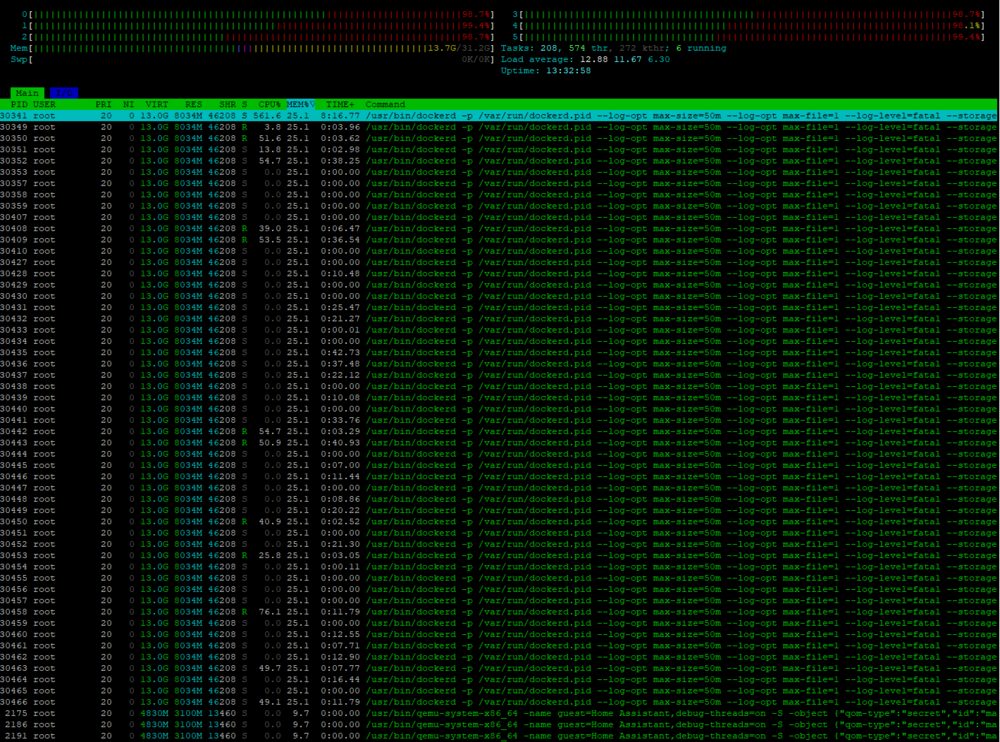The image size is (1000, 742).
Task: Select process row with PID 30349
Action: pyautogui.click(x=499, y=128)
